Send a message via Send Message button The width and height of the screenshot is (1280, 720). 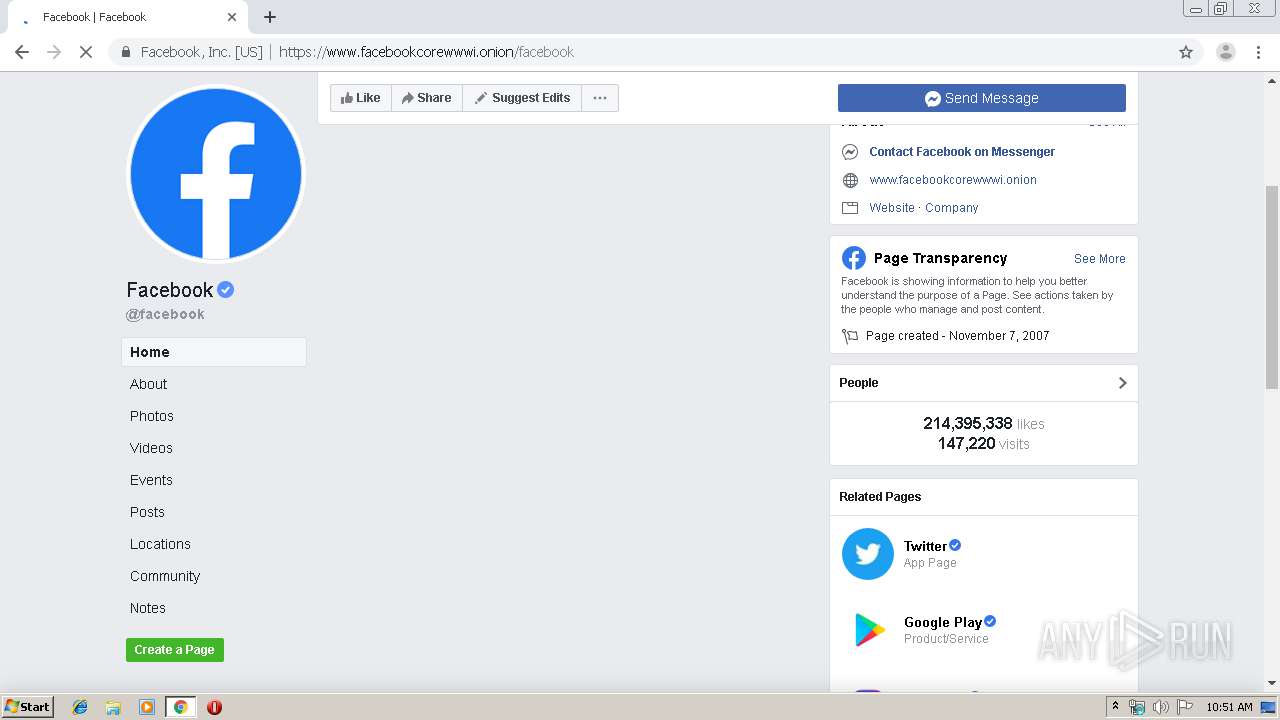(982, 98)
